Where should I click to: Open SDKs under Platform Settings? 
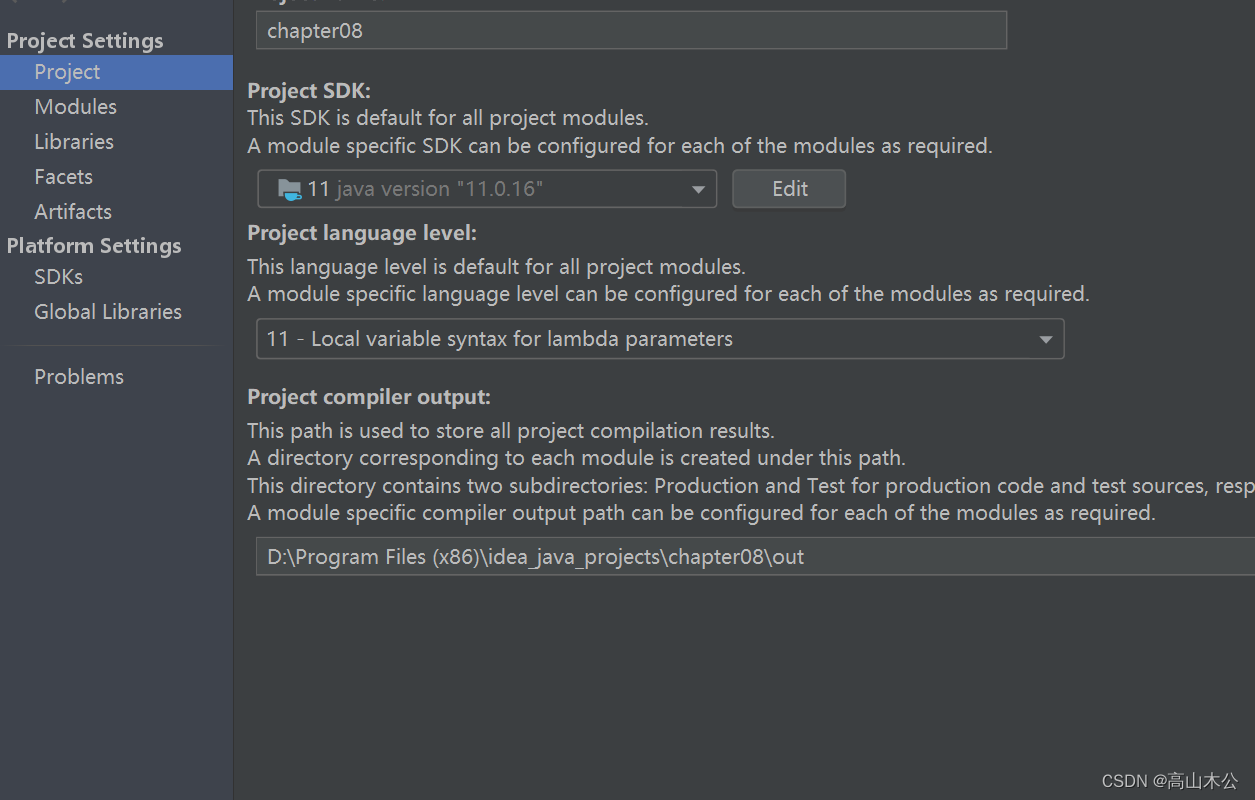(x=57, y=276)
